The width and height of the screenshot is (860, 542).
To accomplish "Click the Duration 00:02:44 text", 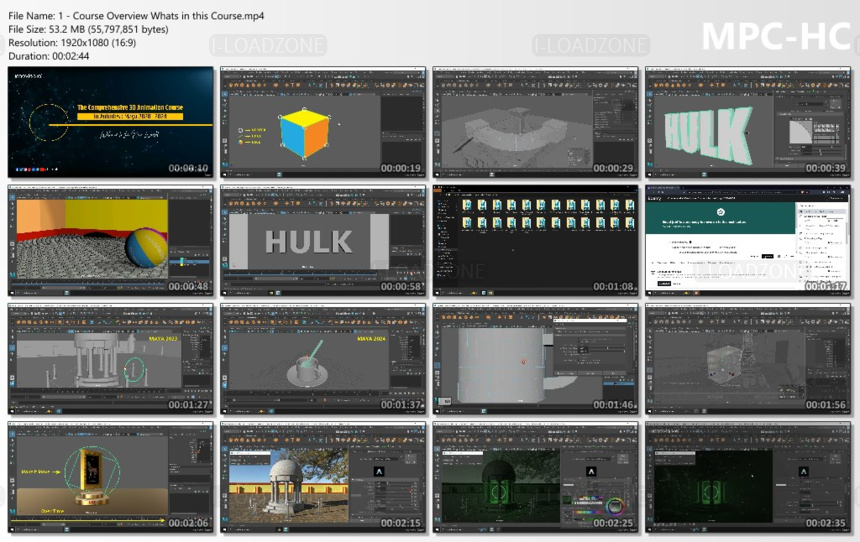I will click(48, 56).
